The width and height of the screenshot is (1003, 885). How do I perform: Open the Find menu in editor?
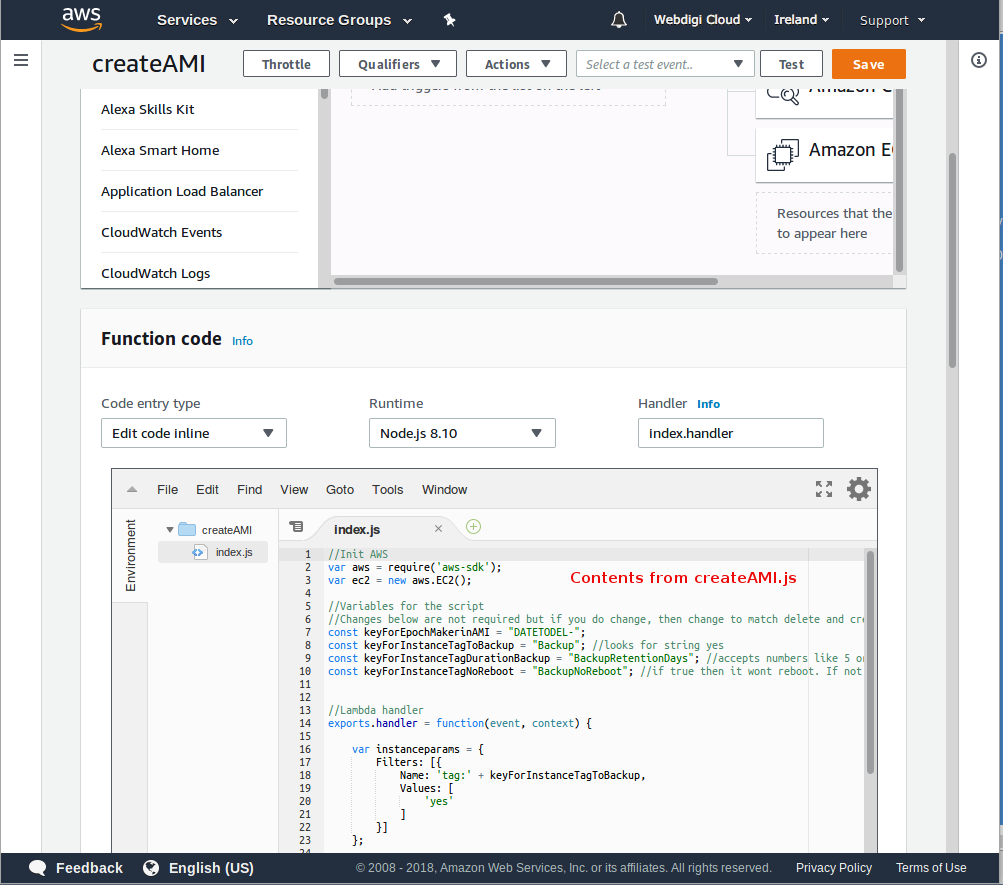point(249,490)
